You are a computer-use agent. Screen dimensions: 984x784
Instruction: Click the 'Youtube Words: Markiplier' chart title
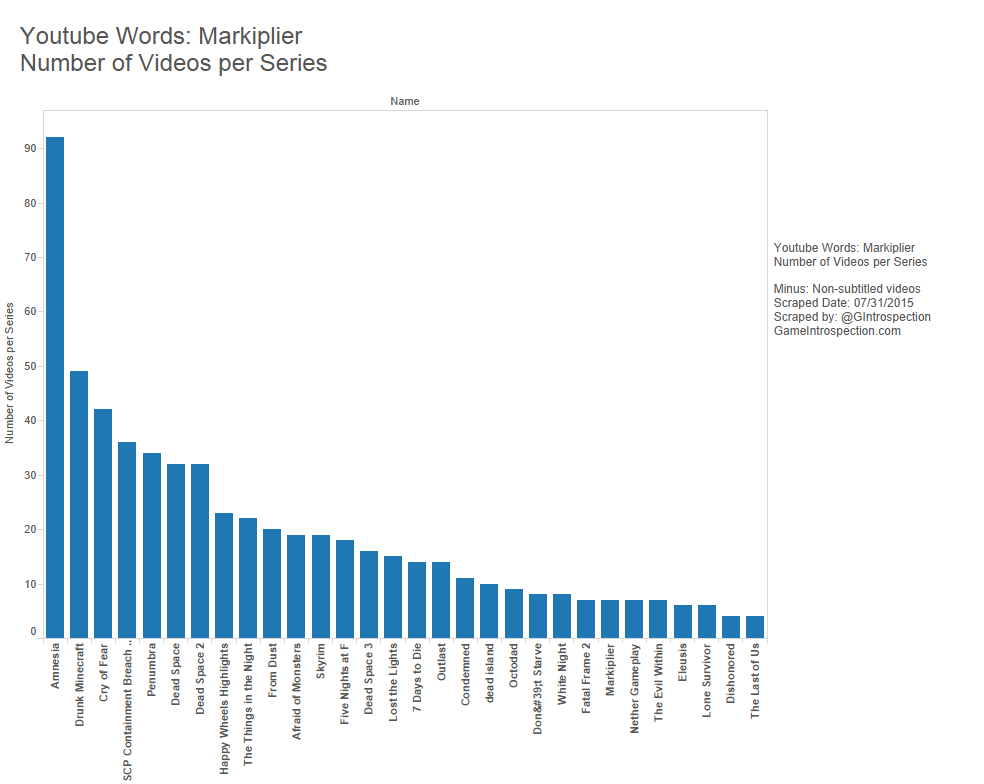[x=161, y=37]
